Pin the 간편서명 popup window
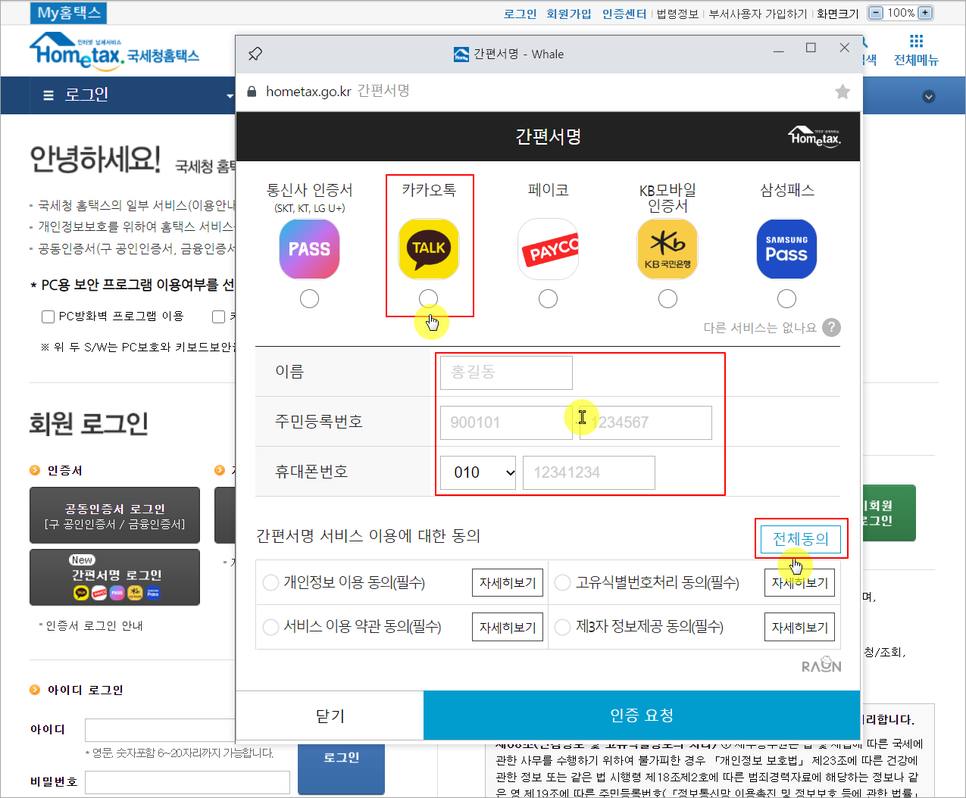Screen dimensions: 966x798 (255, 54)
